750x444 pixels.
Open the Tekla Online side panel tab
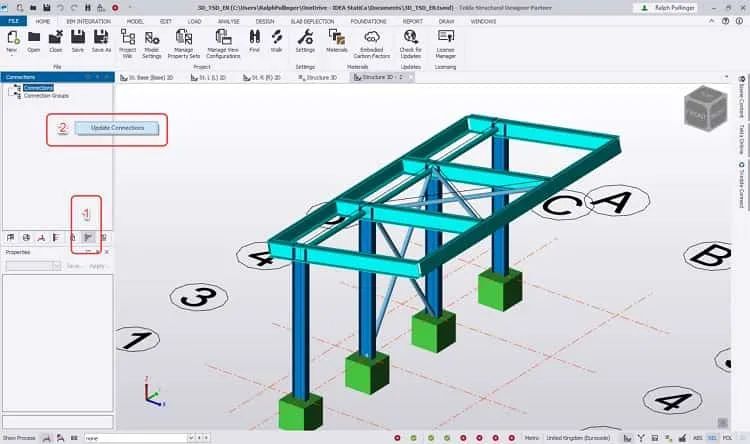point(741,139)
